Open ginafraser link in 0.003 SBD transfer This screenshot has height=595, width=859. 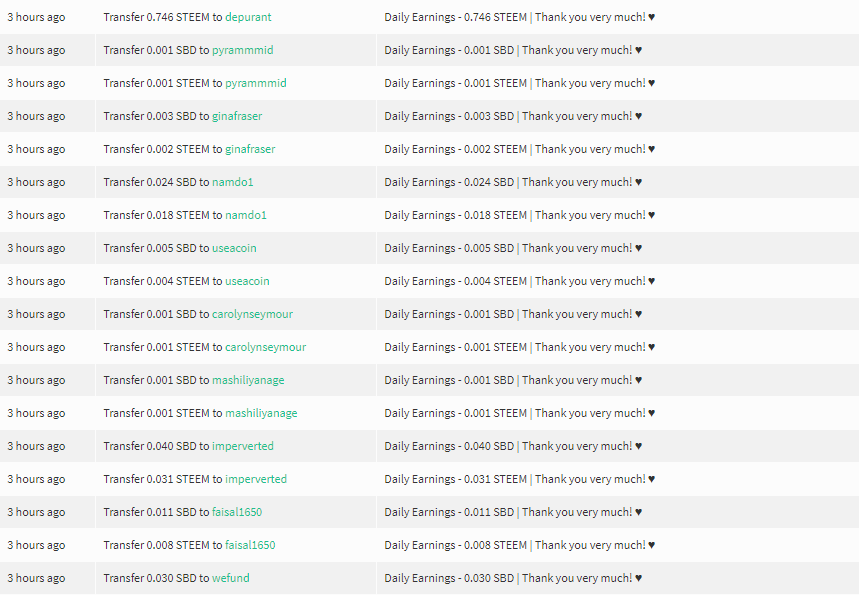tap(237, 116)
